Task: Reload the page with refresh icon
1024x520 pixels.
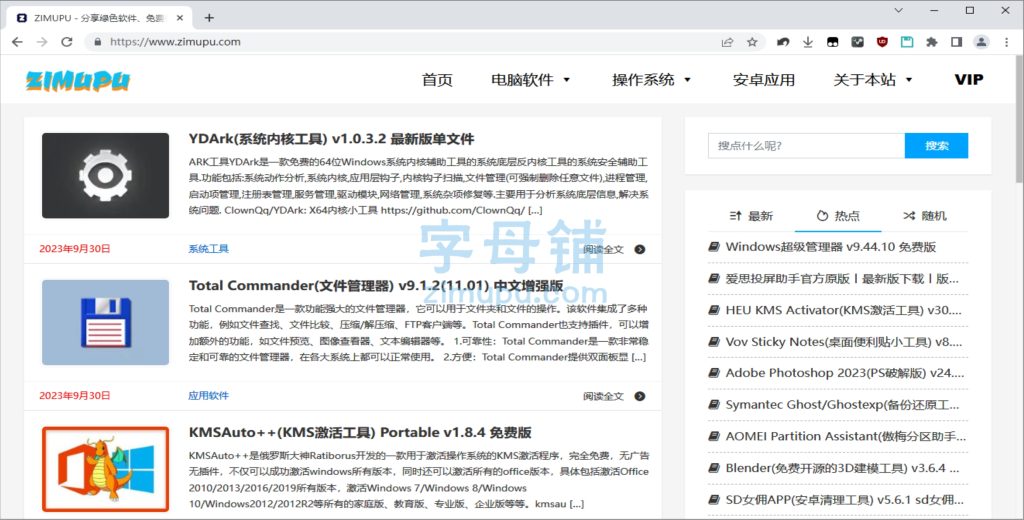Action: [x=67, y=42]
